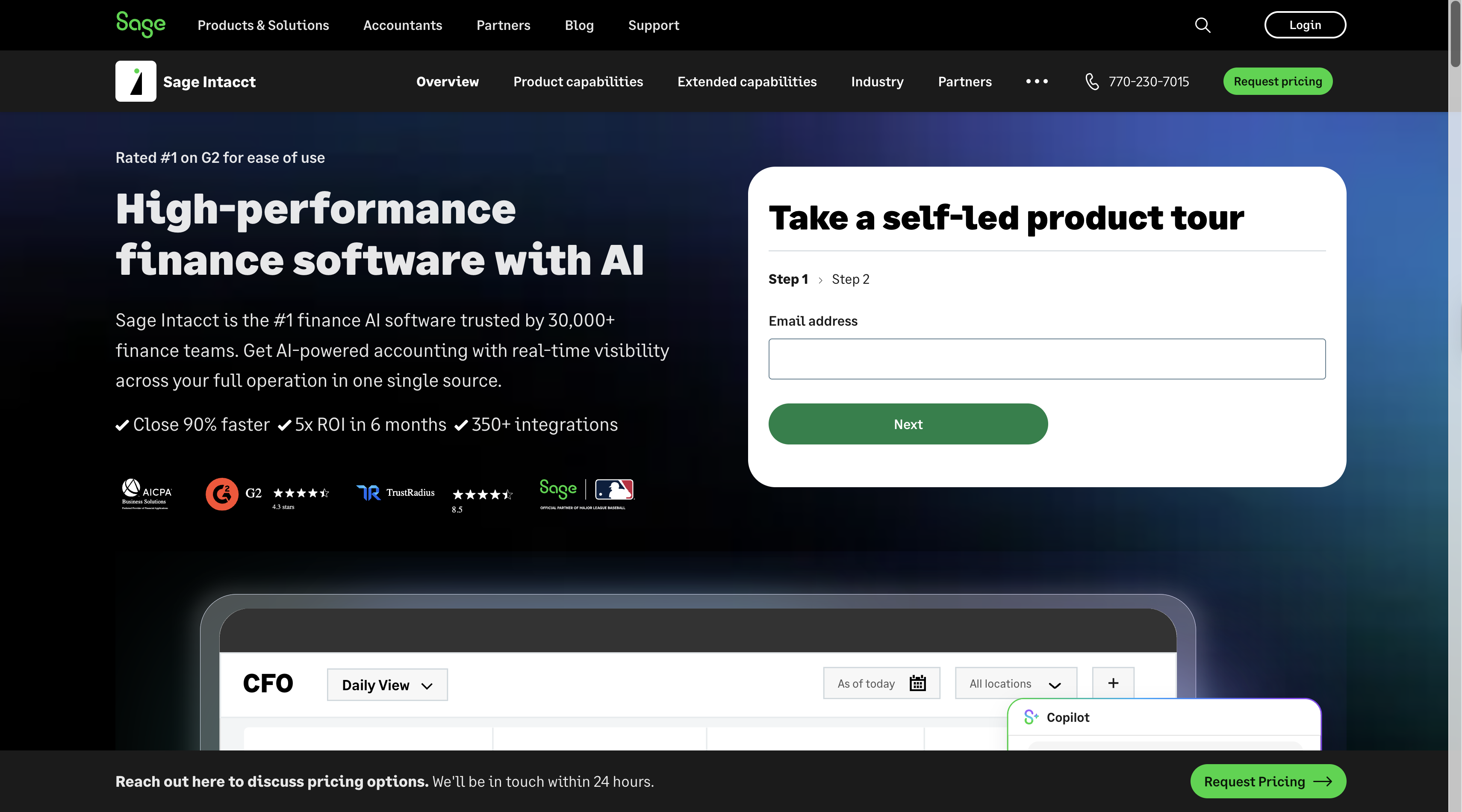Click the Email address input field
1462x812 pixels.
(1046, 359)
